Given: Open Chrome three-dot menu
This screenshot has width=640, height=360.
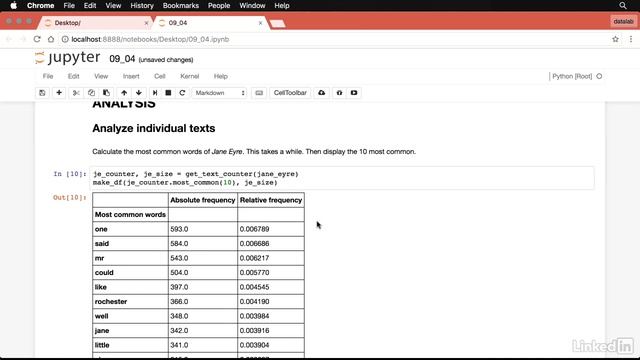Looking at the screenshot, I should click(631, 39).
